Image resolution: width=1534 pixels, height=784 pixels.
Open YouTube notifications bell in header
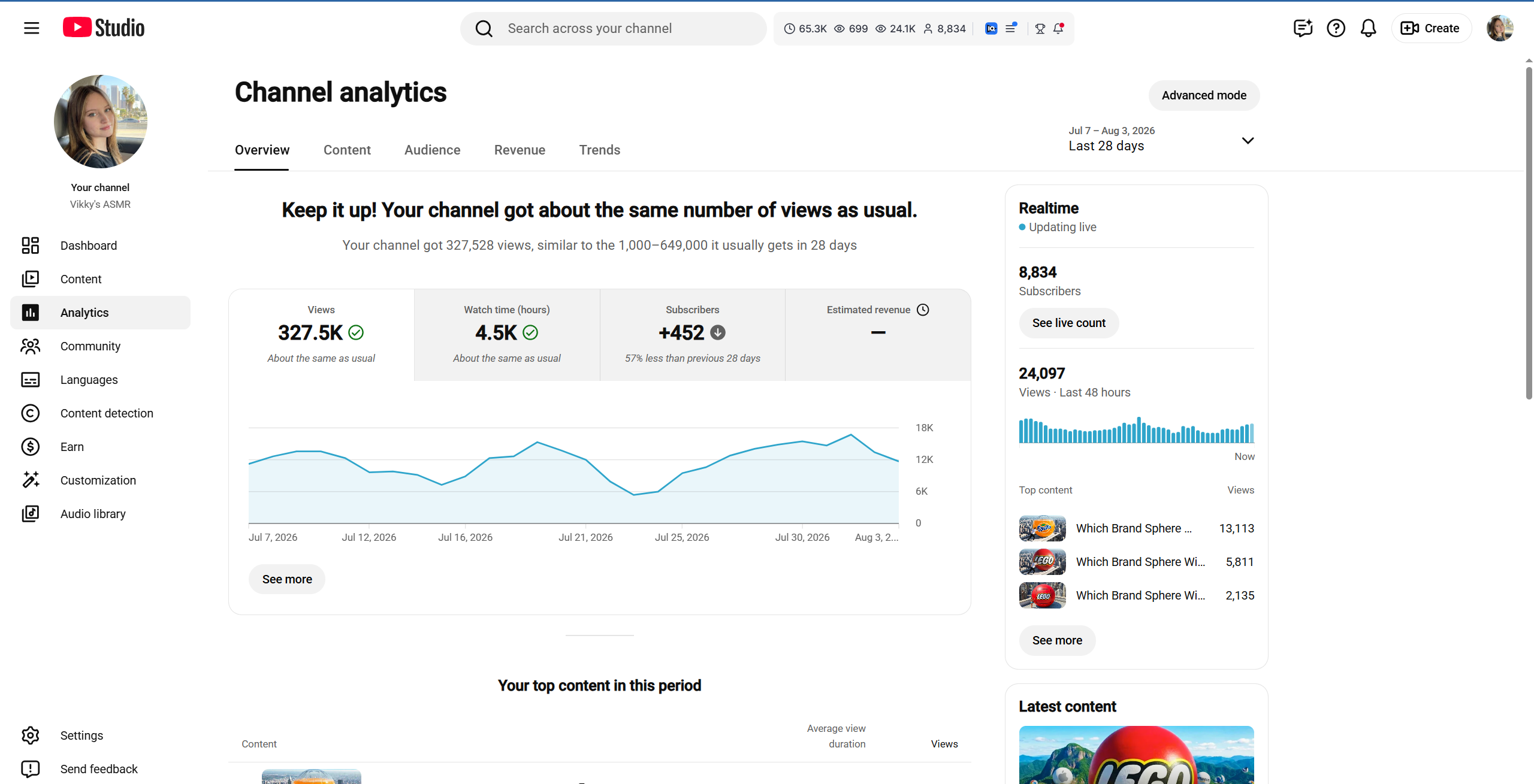coord(1368,28)
